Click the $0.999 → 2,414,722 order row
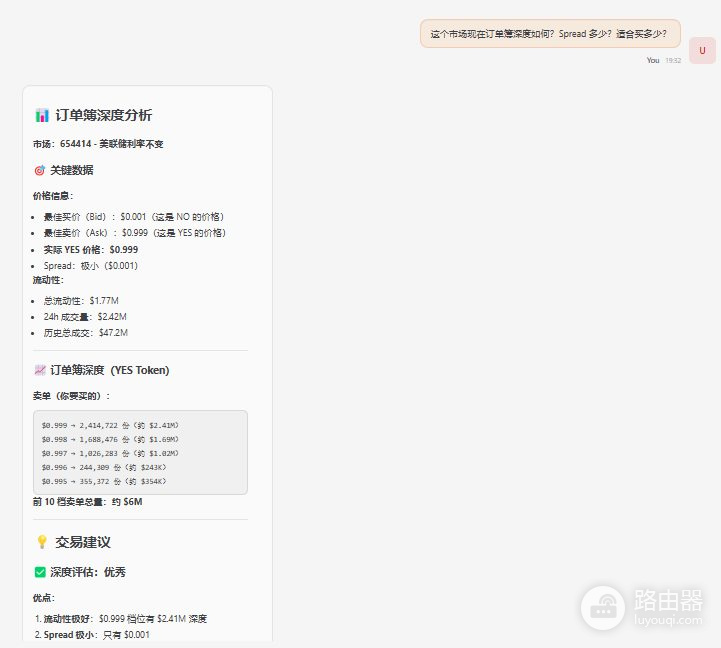Image resolution: width=721 pixels, height=648 pixels. tap(110, 425)
